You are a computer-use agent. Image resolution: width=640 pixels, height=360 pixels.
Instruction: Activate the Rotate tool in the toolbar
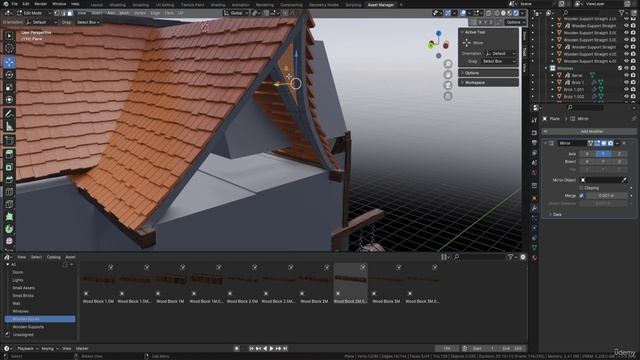point(9,75)
